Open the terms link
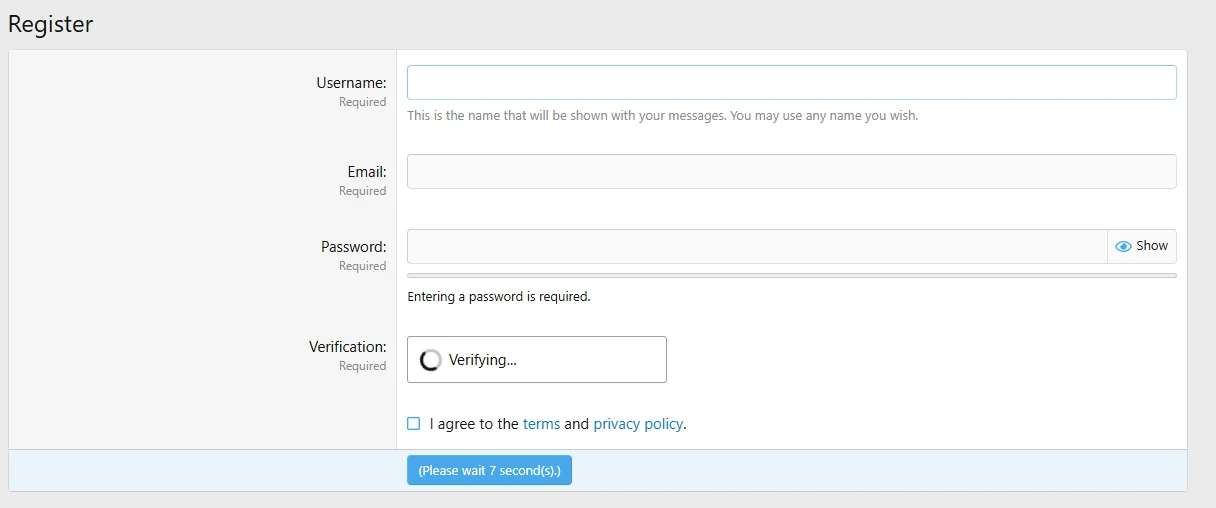Viewport: 1216px width, 508px height. (x=541, y=424)
